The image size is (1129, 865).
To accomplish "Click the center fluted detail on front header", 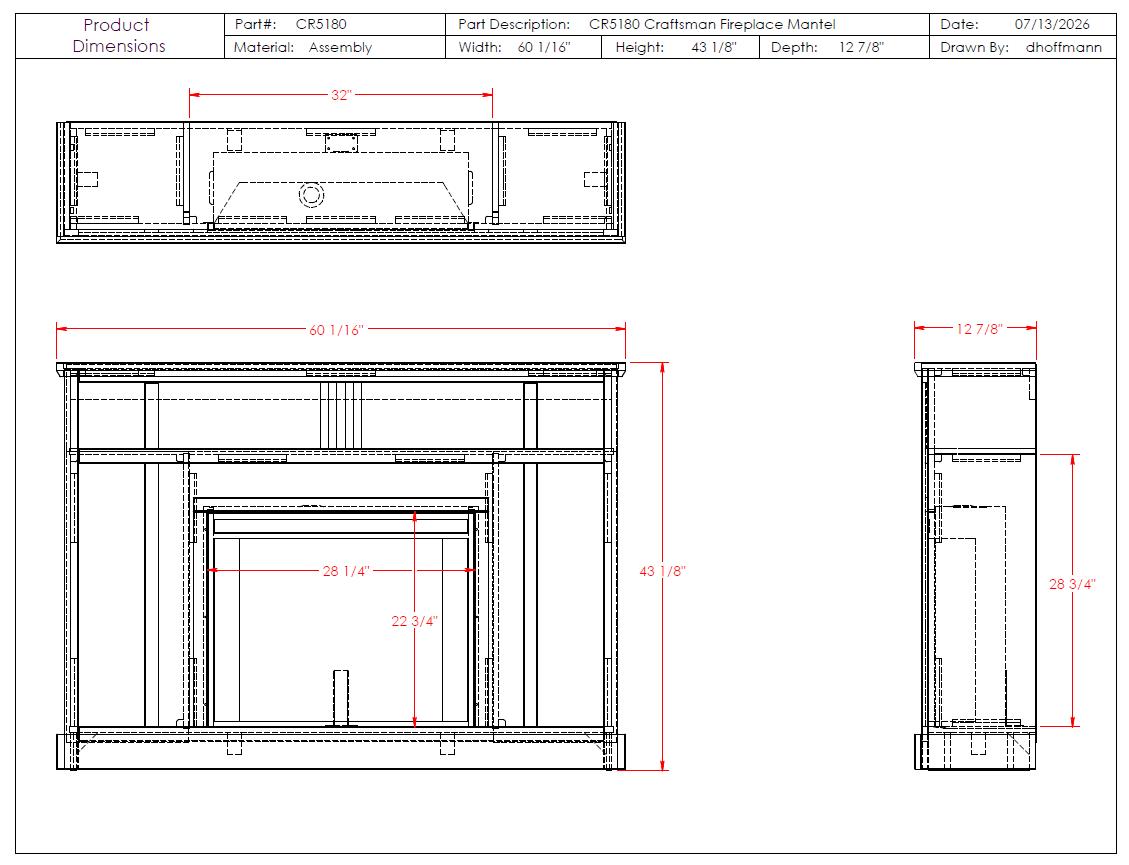I will (341, 416).
